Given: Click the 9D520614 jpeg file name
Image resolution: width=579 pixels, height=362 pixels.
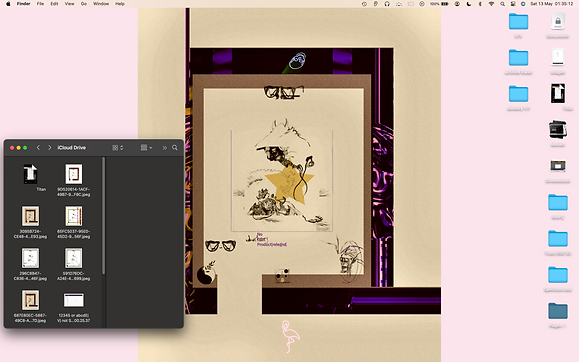Looking at the screenshot, I should (73, 192).
